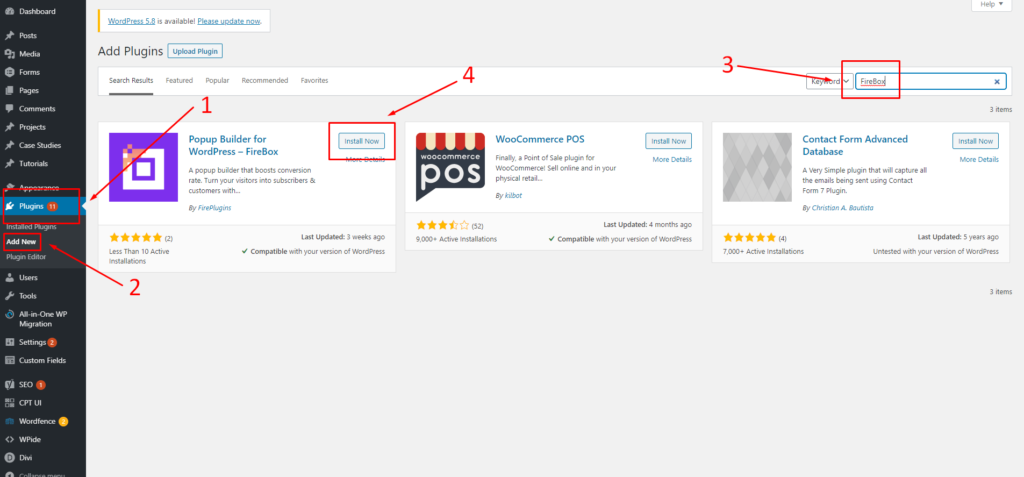
Task: Click the CPT UI icon
Action: (x=9, y=403)
